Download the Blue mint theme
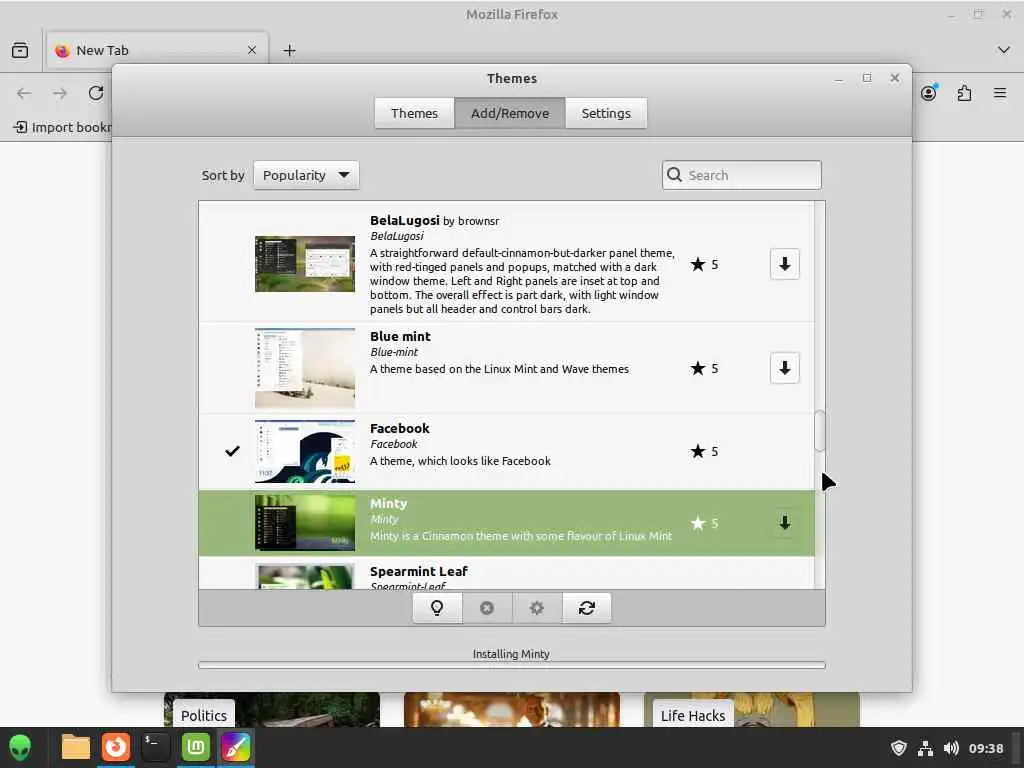This screenshot has width=1024, height=768. pos(784,368)
